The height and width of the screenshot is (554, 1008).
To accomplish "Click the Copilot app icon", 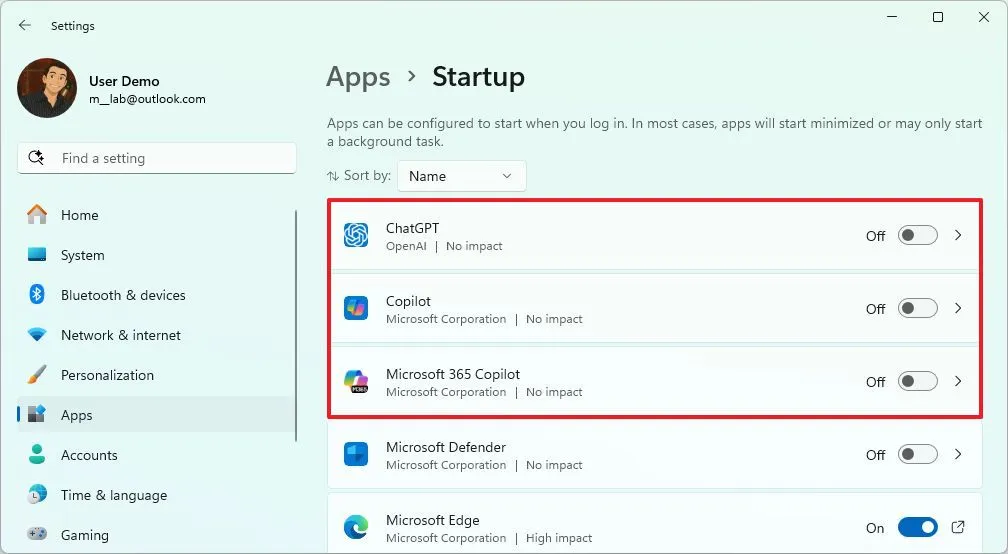I will (x=356, y=308).
